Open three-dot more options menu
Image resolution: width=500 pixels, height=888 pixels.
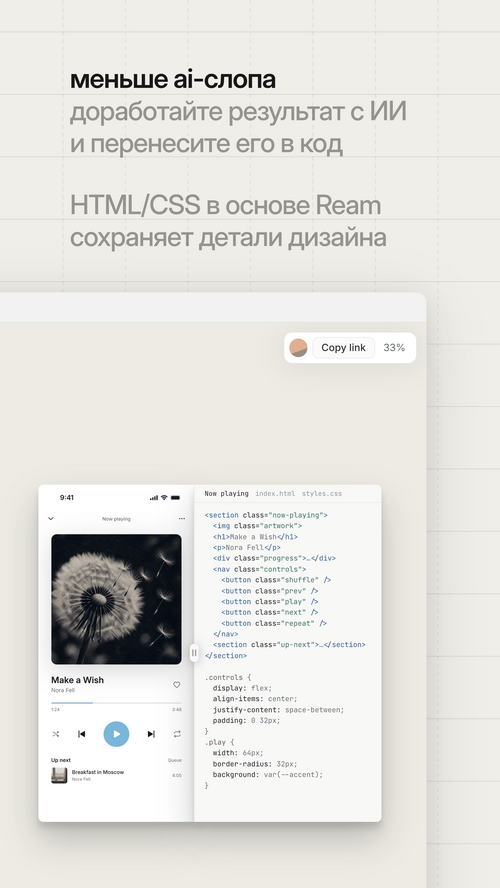(182, 518)
